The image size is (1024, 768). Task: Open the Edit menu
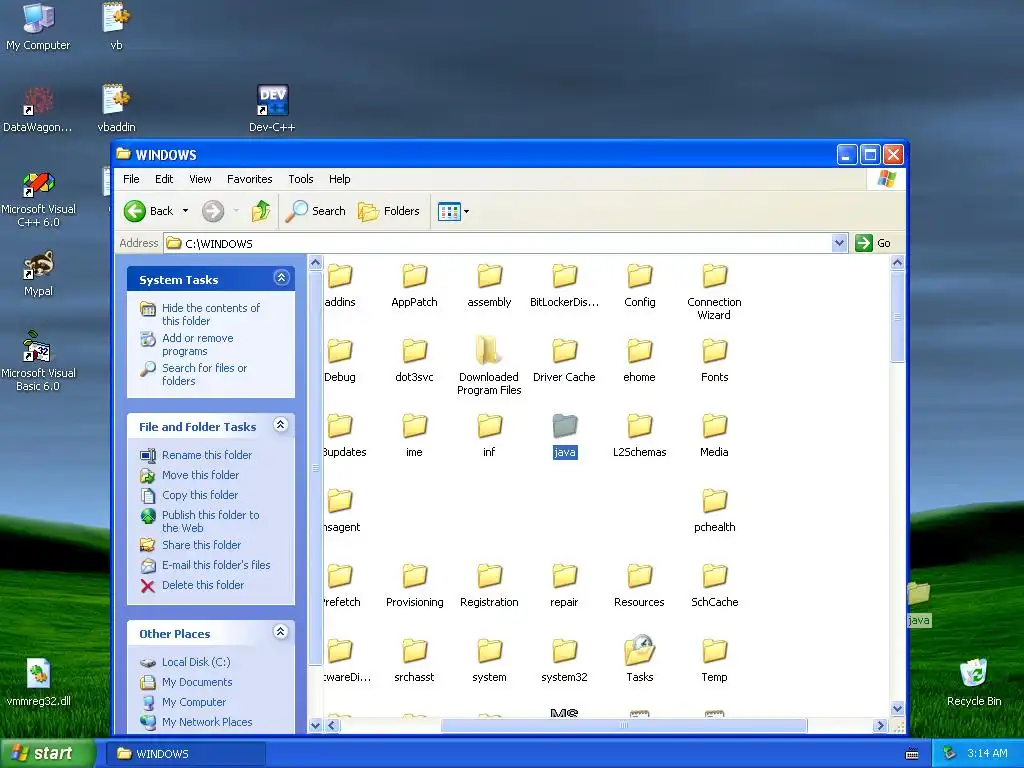164,179
